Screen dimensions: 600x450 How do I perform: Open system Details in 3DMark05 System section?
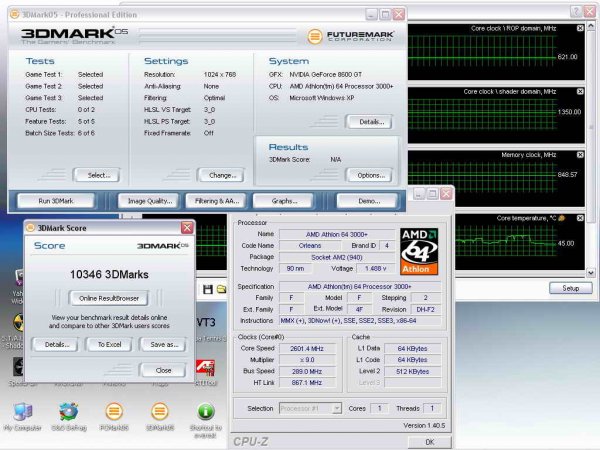[371, 122]
